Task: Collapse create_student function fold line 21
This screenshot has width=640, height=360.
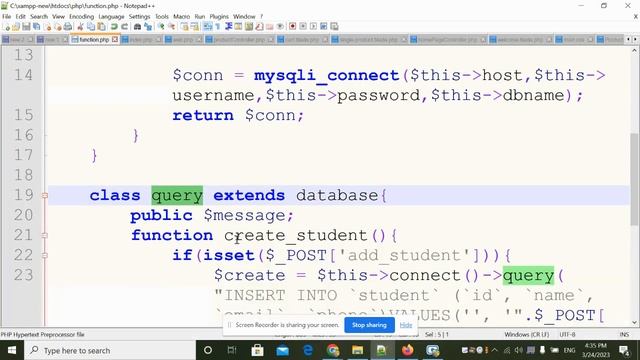Action: click(45, 236)
